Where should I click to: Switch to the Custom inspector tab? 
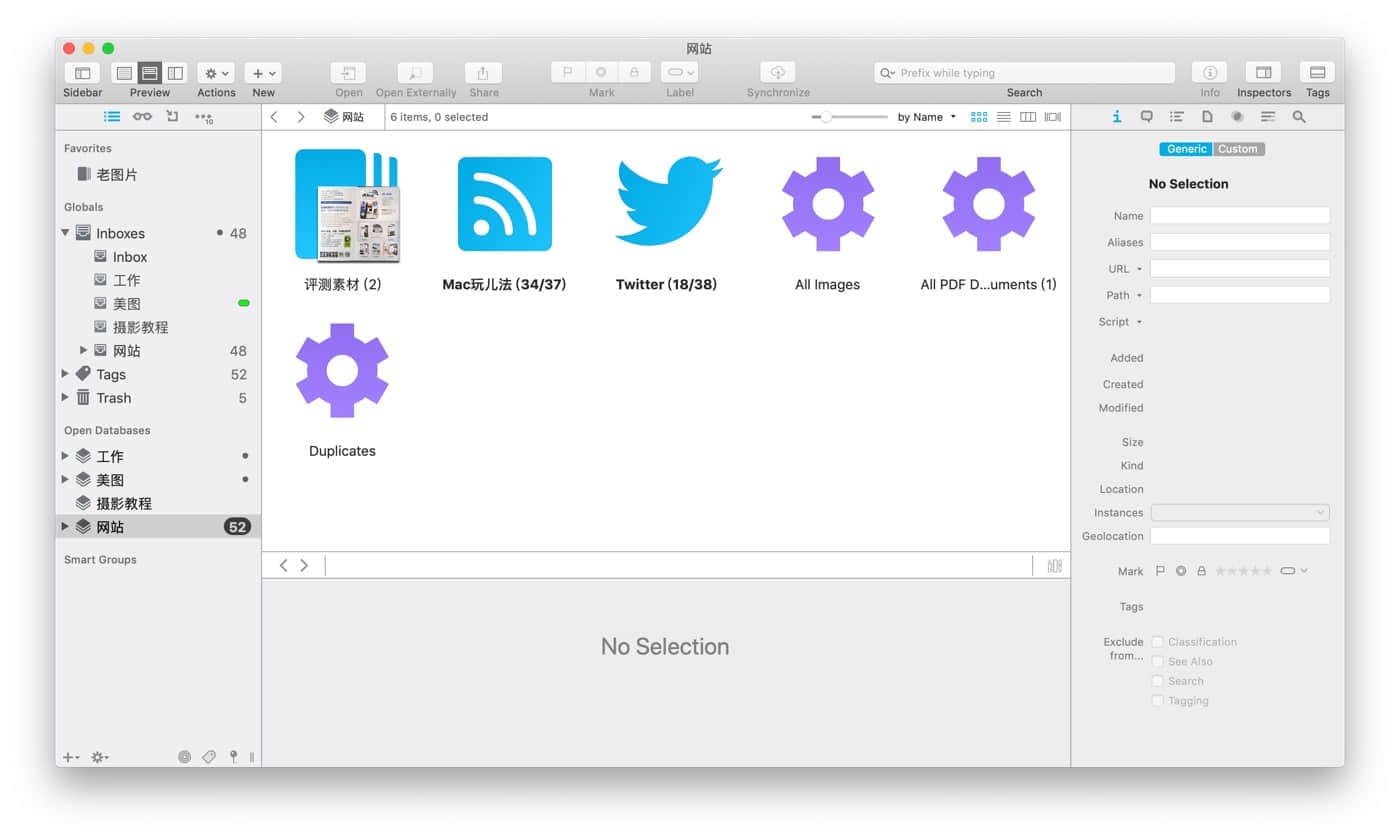(x=1238, y=149)
